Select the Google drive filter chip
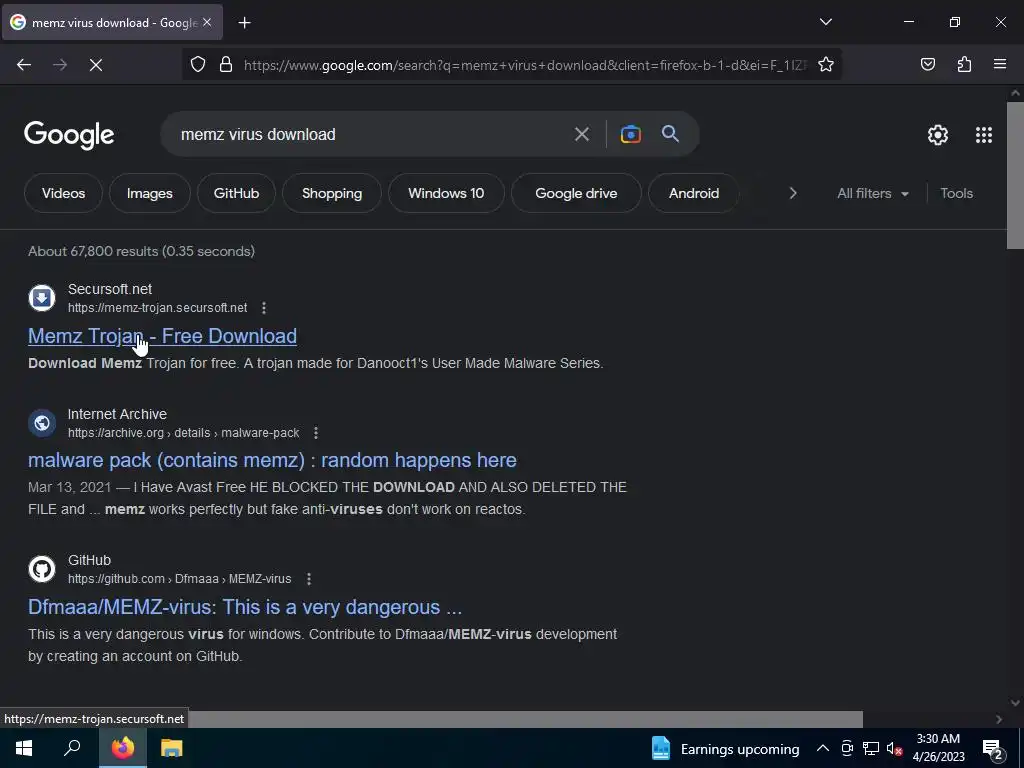This screenshot has width=1024, height=768. (576, 193)
